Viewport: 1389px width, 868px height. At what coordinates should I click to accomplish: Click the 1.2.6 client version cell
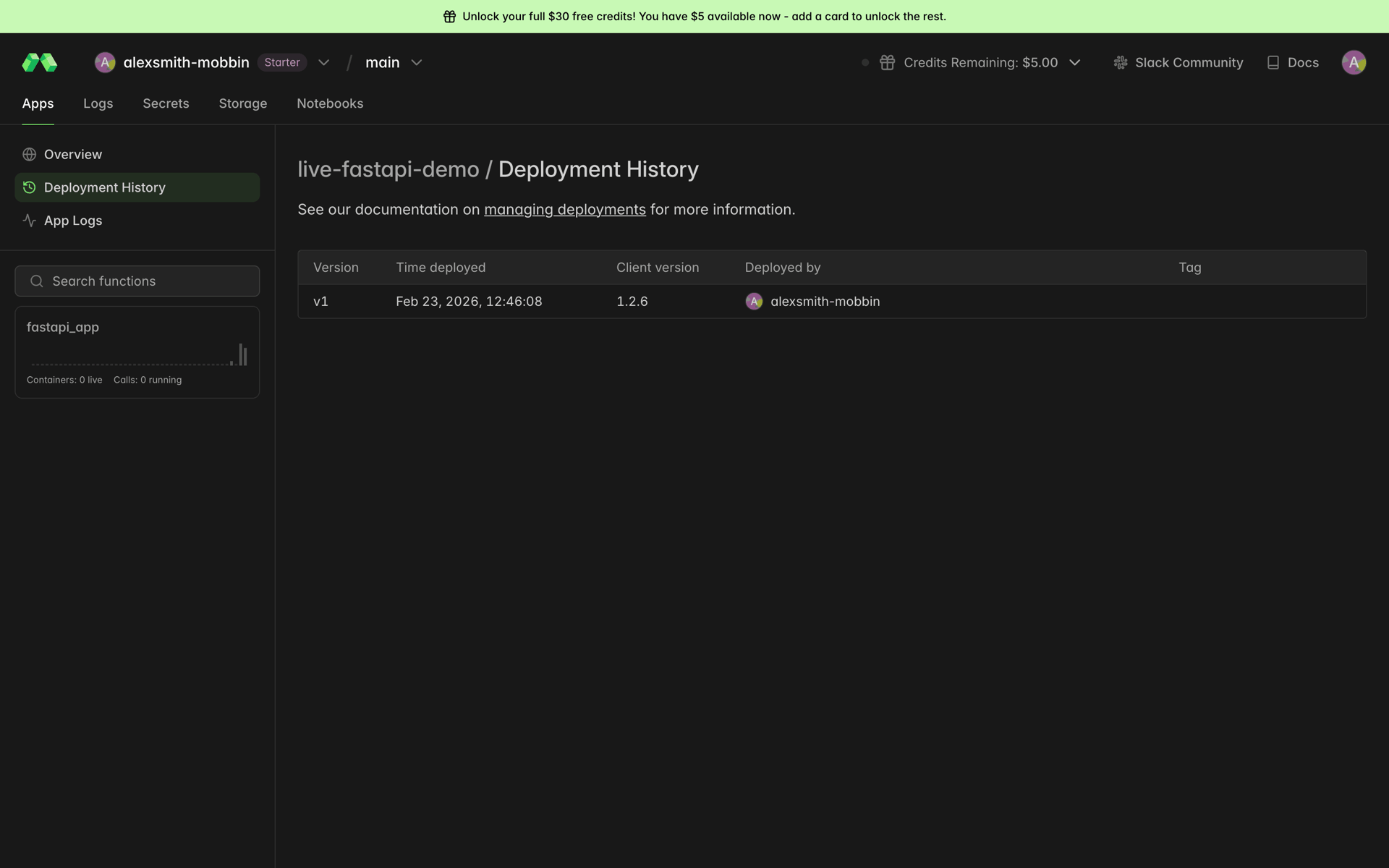click(632, 302)
